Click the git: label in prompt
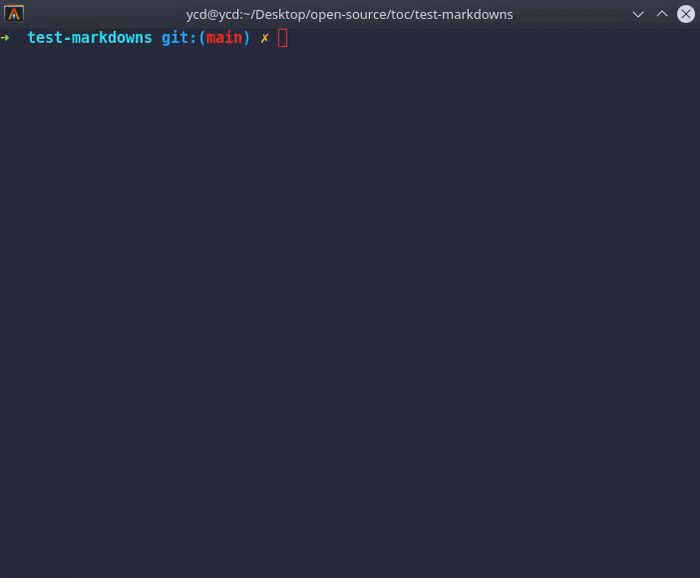 point(179,38)
